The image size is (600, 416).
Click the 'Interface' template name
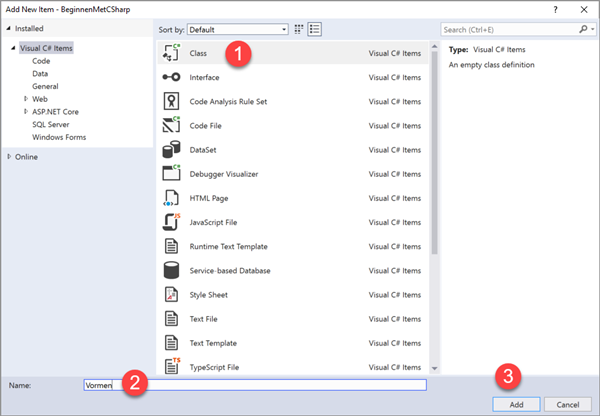204,77
